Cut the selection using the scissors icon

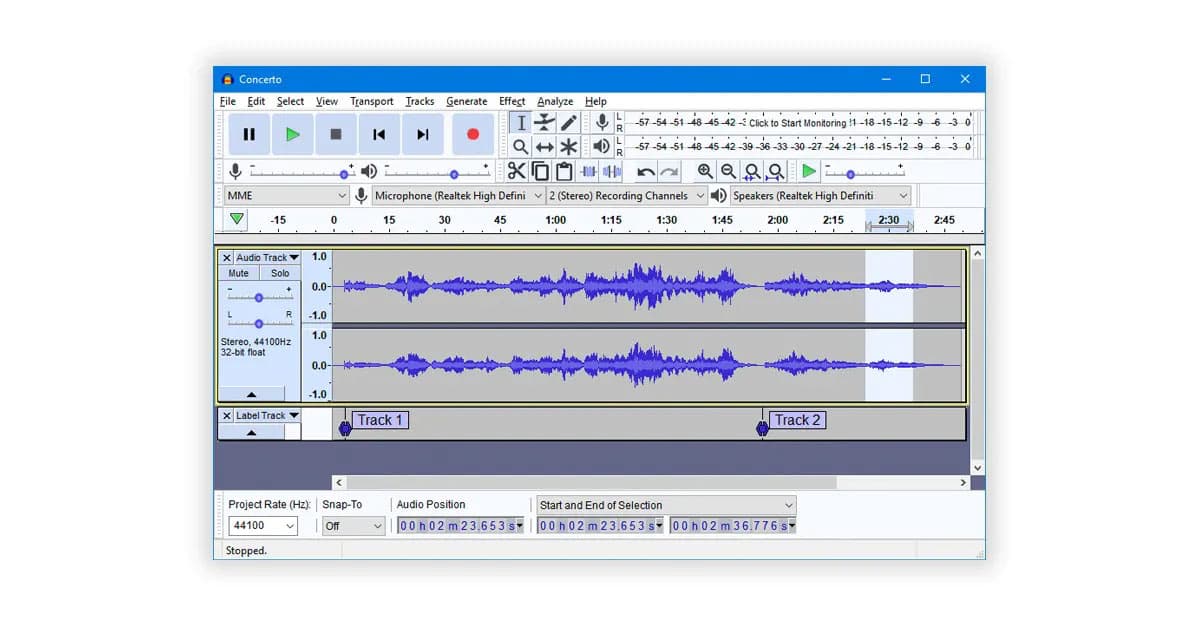click(516, 170)
